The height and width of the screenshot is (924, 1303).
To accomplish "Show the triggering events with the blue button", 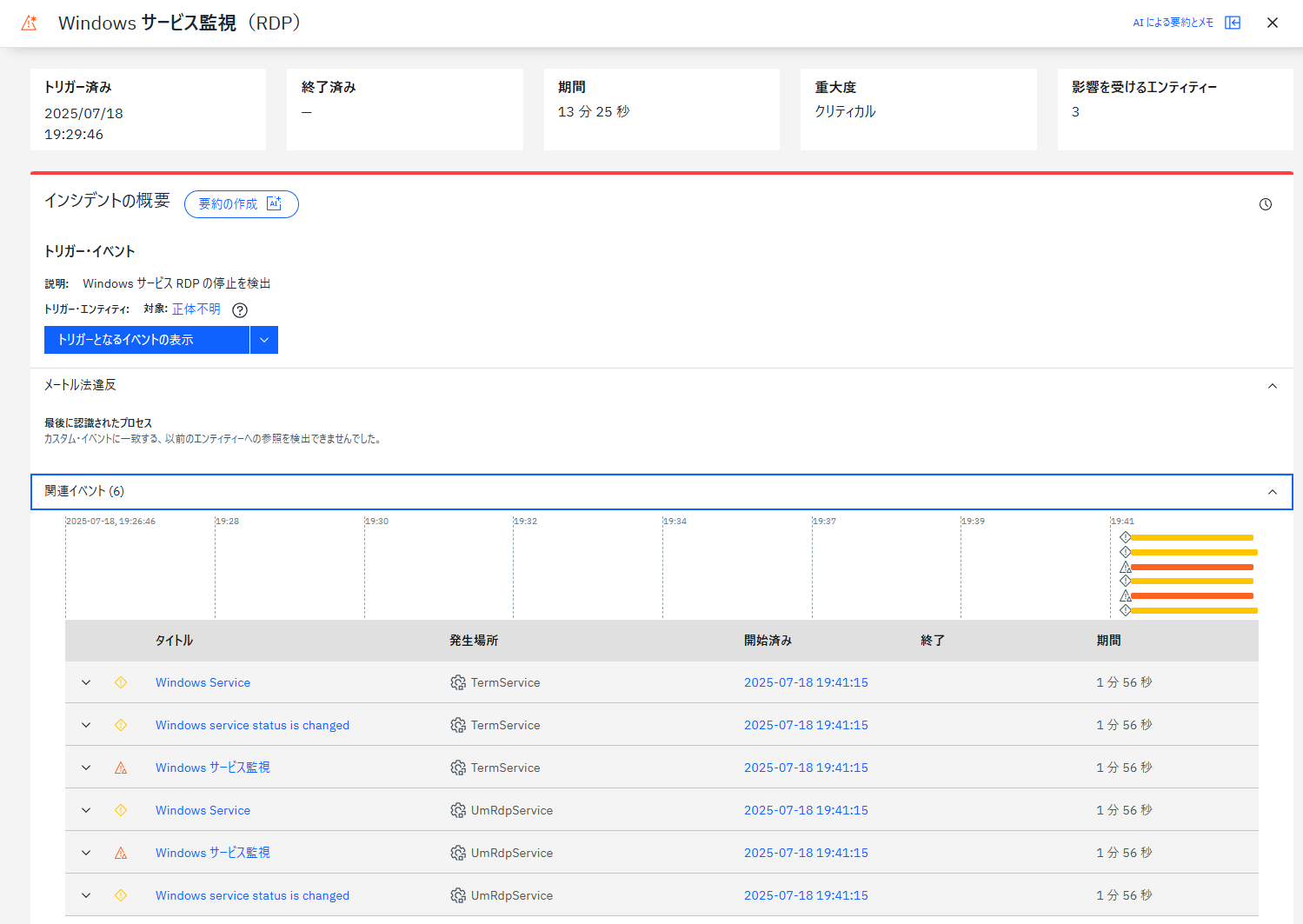I will click(147, 340).
